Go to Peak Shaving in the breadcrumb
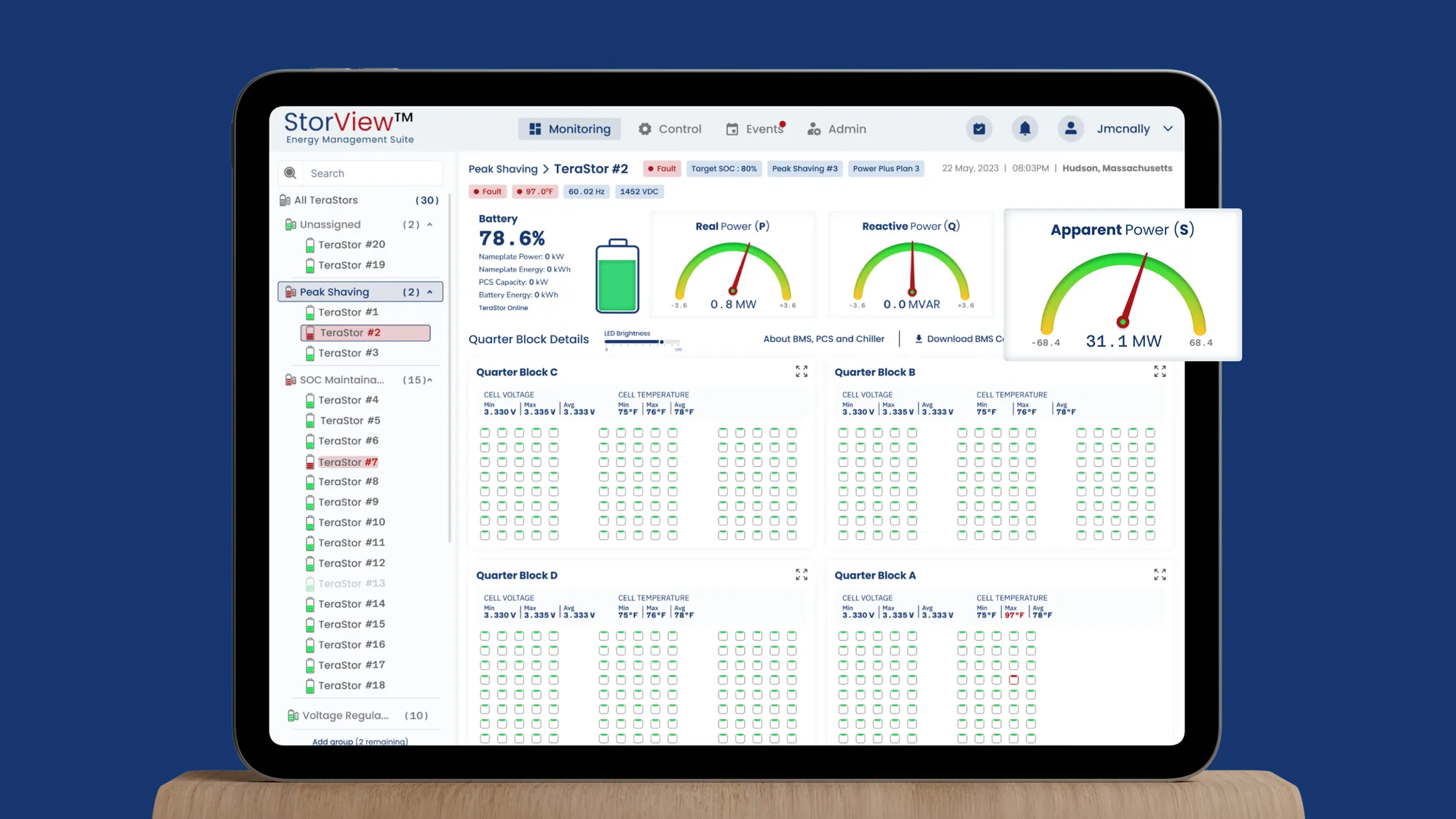1456x819 pixels. (503, 169)
